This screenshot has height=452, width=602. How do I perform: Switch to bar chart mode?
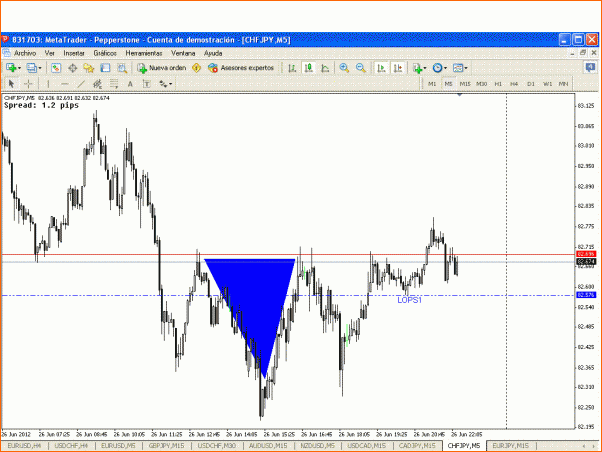(292, 68)
